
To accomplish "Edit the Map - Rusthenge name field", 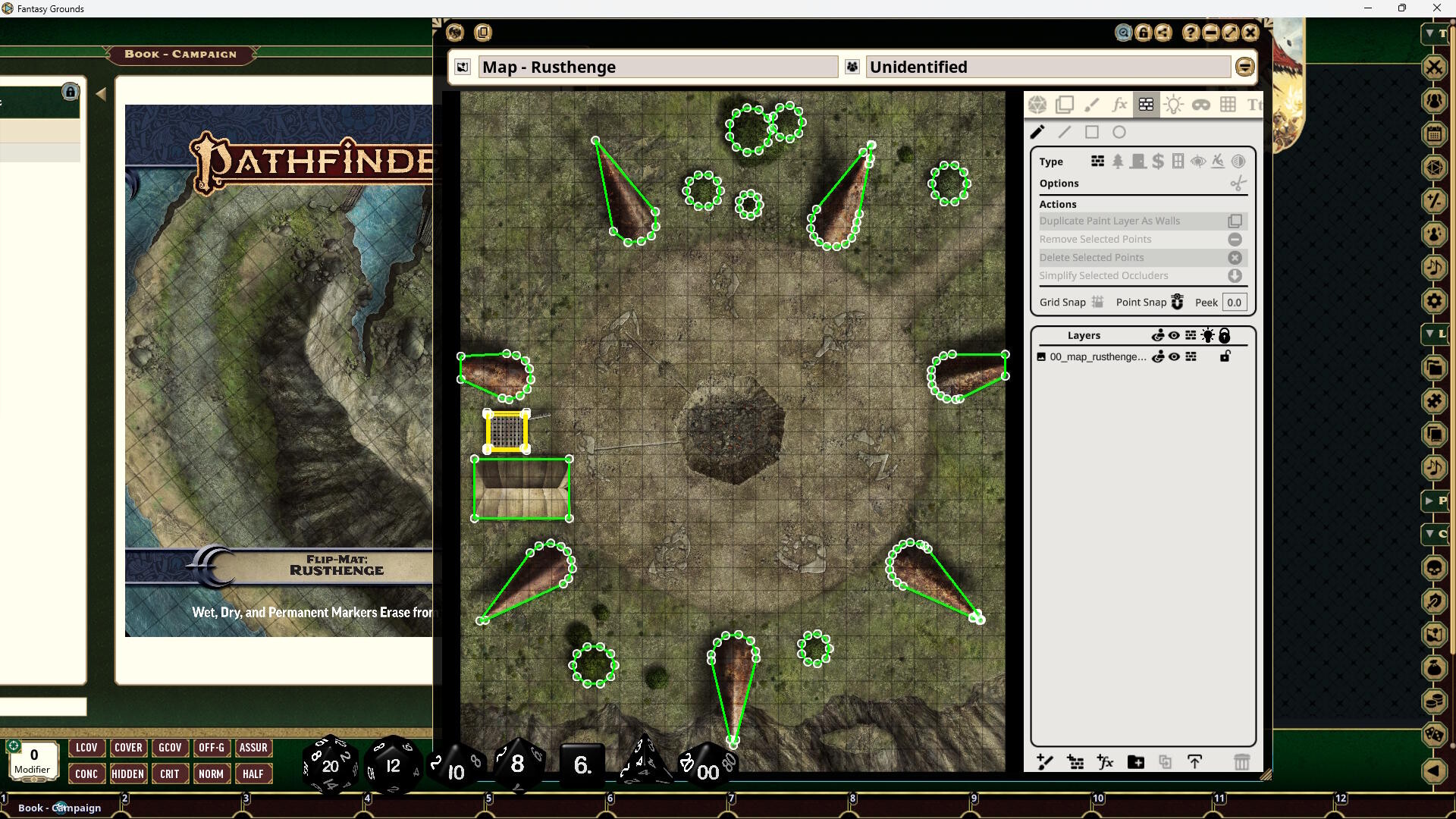I will (x=658, y=67).
